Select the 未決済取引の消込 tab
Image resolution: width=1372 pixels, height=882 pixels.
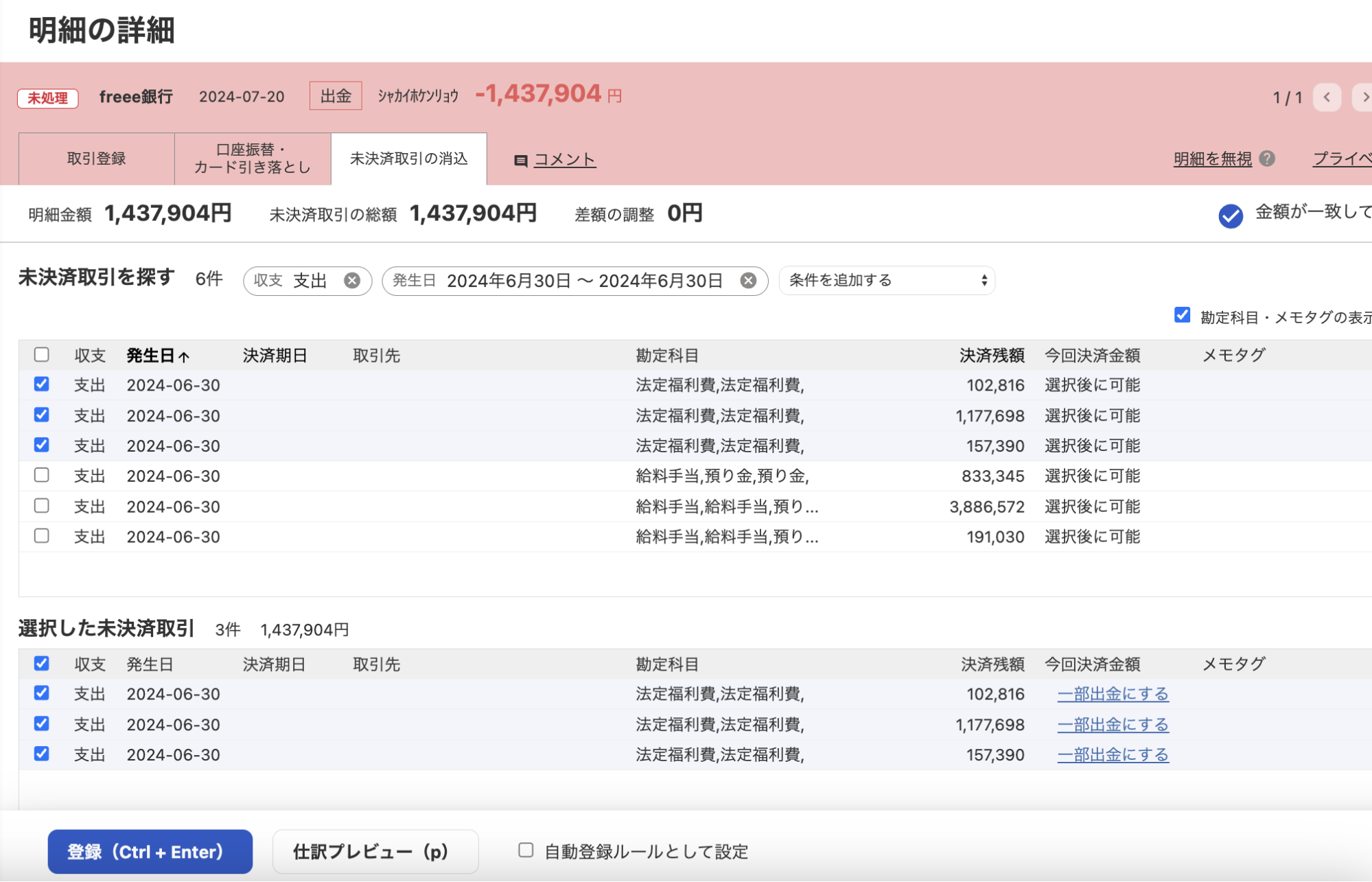point(409,159)
